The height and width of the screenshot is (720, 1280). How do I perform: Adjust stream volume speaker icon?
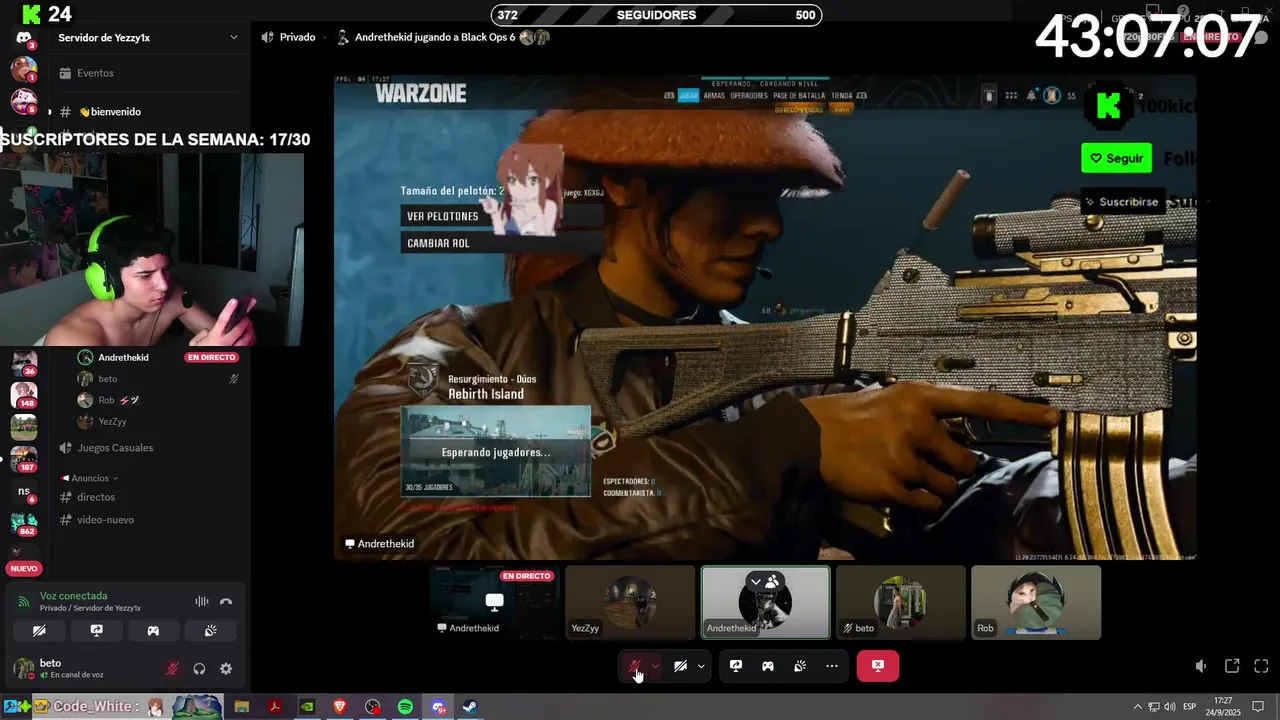click(1201, 666)
